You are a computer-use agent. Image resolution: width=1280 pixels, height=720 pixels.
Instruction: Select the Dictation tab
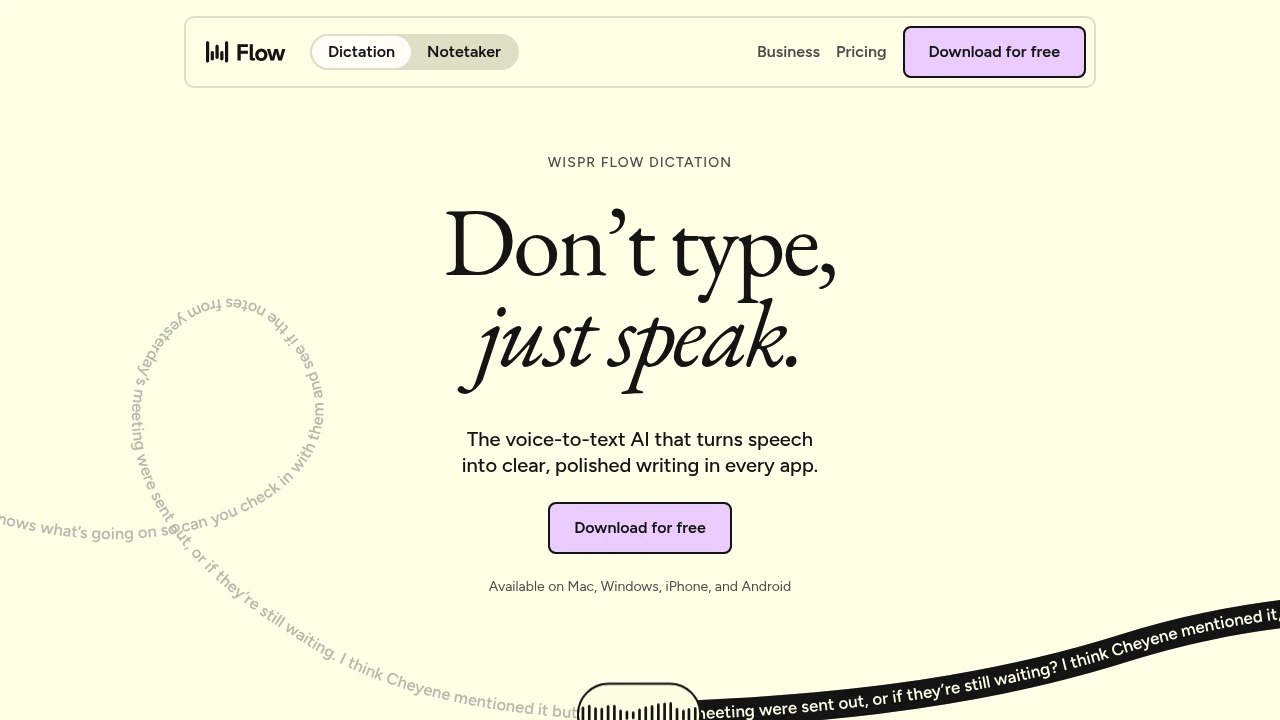click(x=361, y=52)
